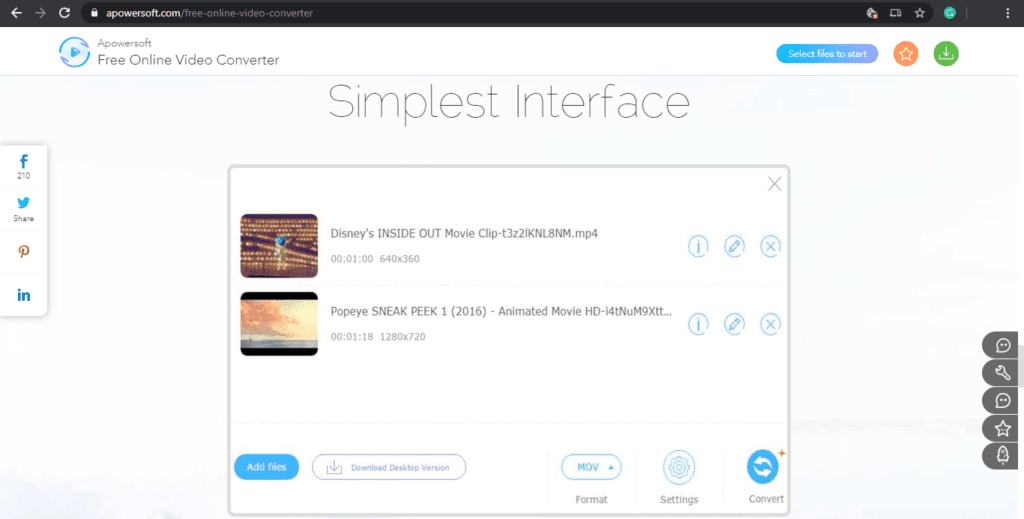Open the MOV format dropdown
This screenshot has height=519, width=1024.
[591, 467]
